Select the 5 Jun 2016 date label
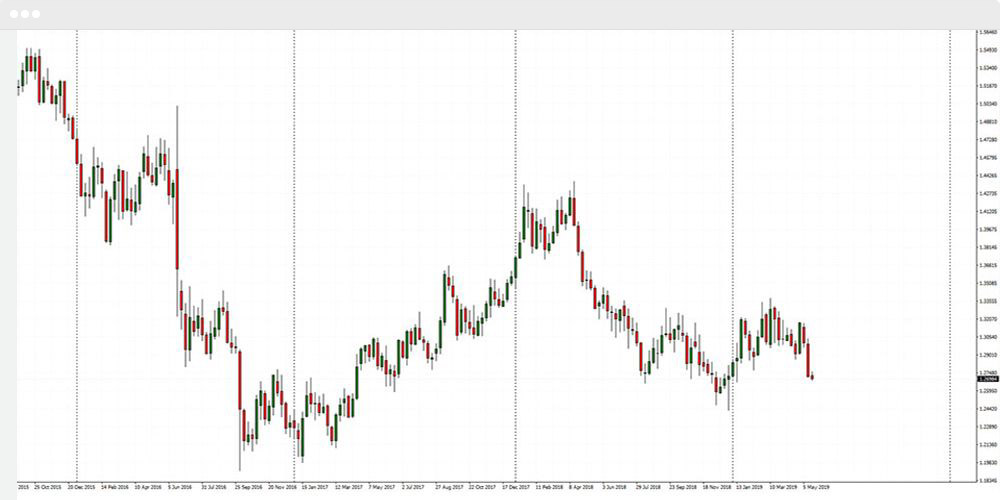This screenshot has height=500, width=1000. [180, 488]
